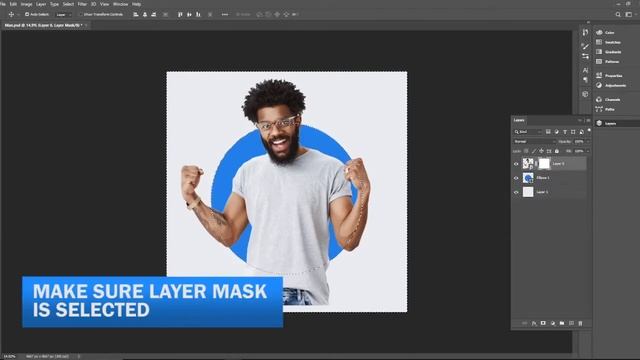Toggle the layer filtering on/off switch

click(x=589, y=131)
